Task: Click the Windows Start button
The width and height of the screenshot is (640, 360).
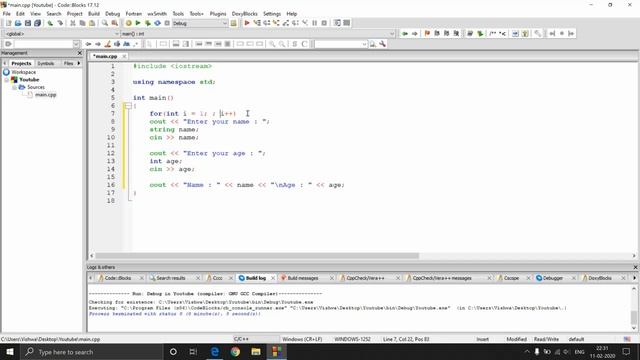Action: 9,351
